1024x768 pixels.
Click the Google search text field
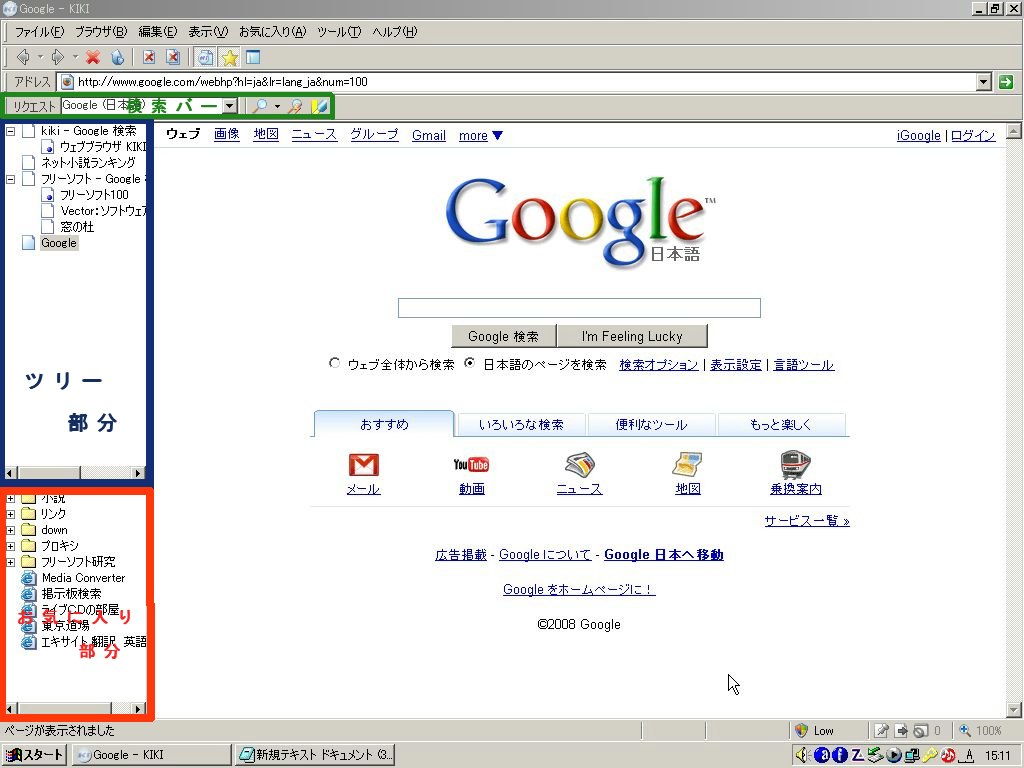[x=579, y=308]
